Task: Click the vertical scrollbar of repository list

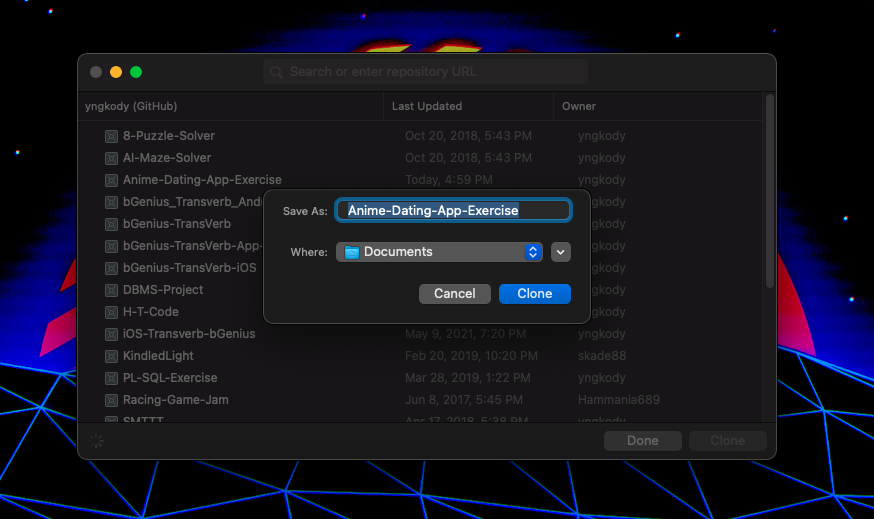Action: [x=769, y=190]
